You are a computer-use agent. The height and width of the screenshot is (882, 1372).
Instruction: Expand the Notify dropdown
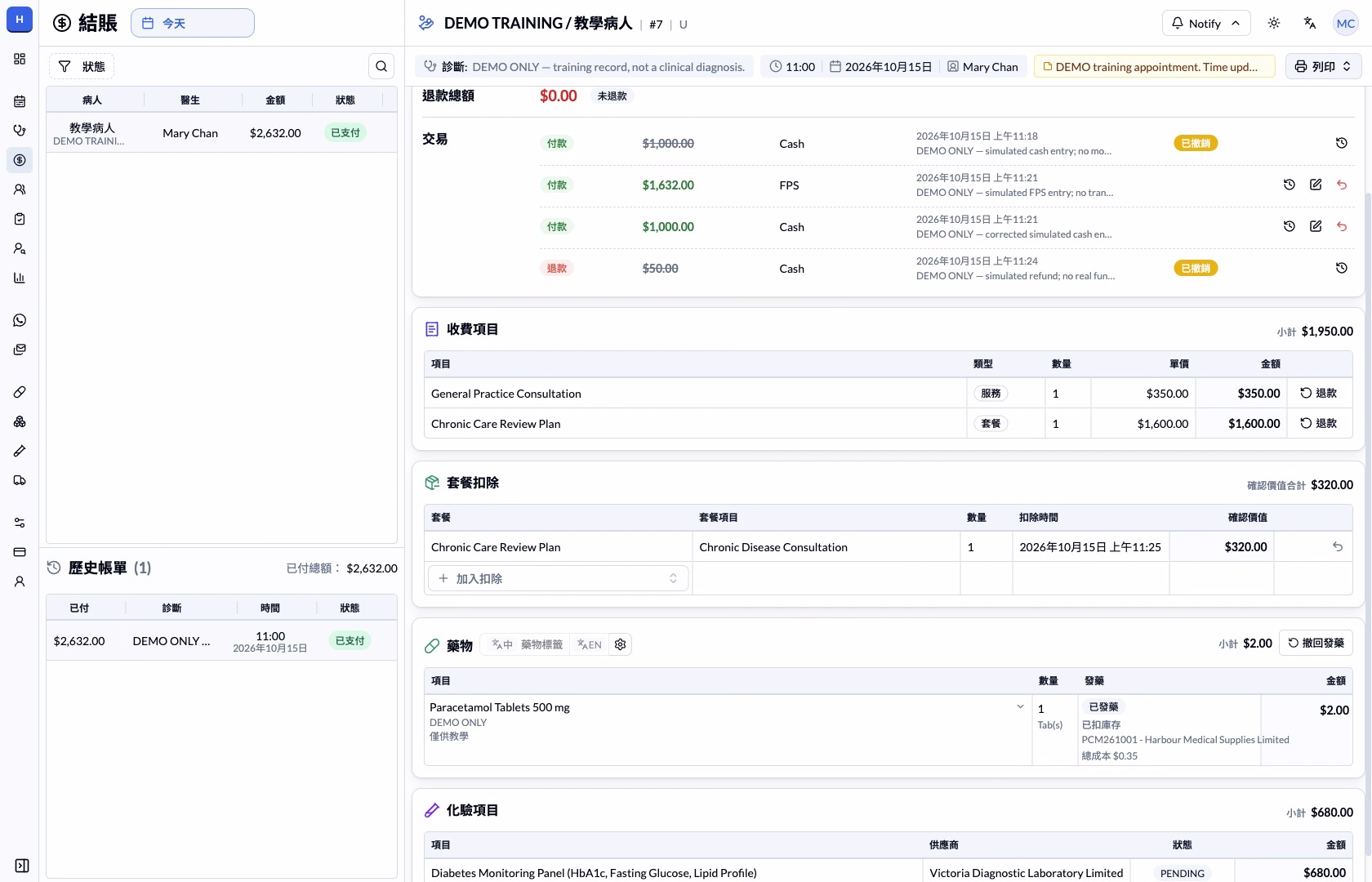pyautogui.click(x=1206, y=23)
